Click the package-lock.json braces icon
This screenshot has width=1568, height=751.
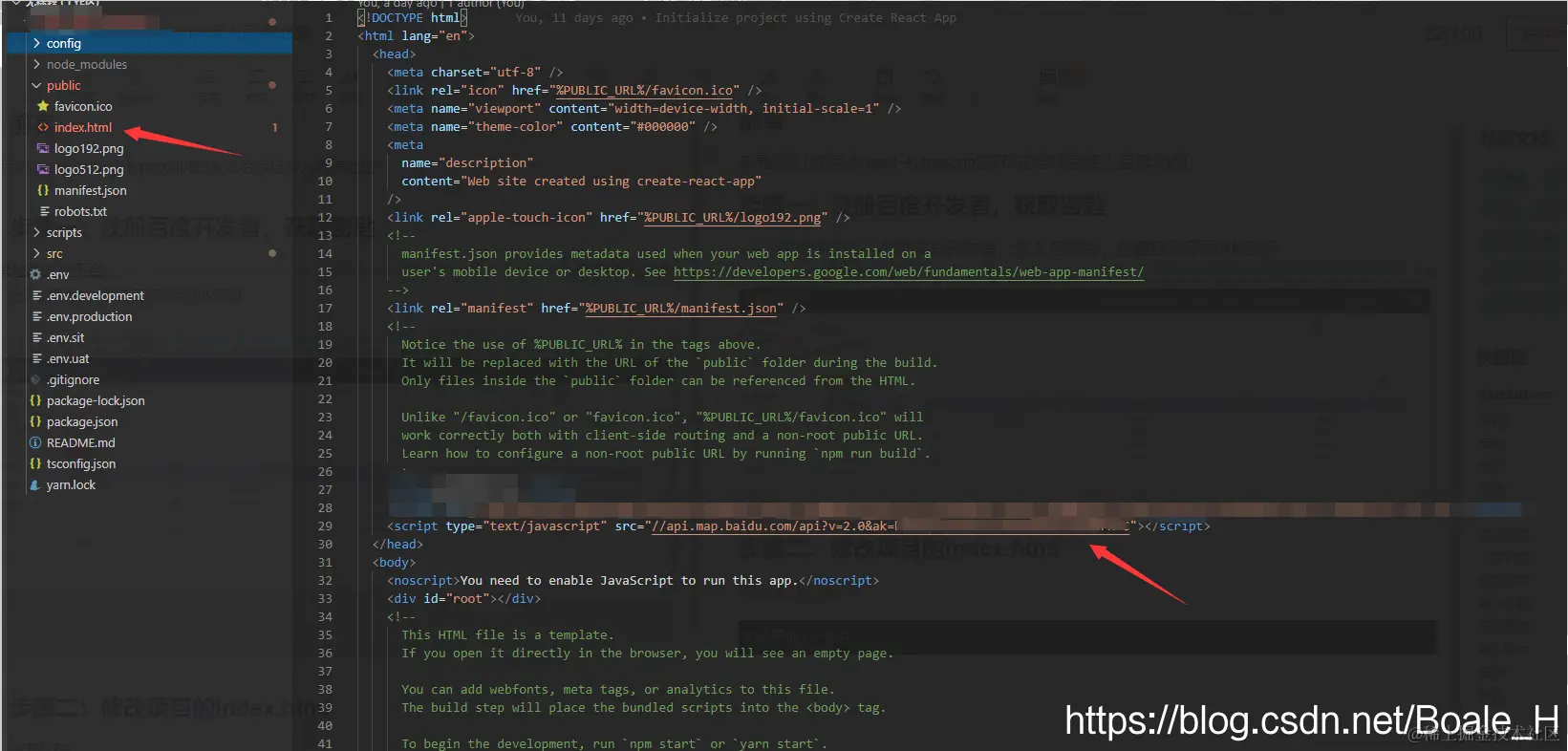(35, 400)
